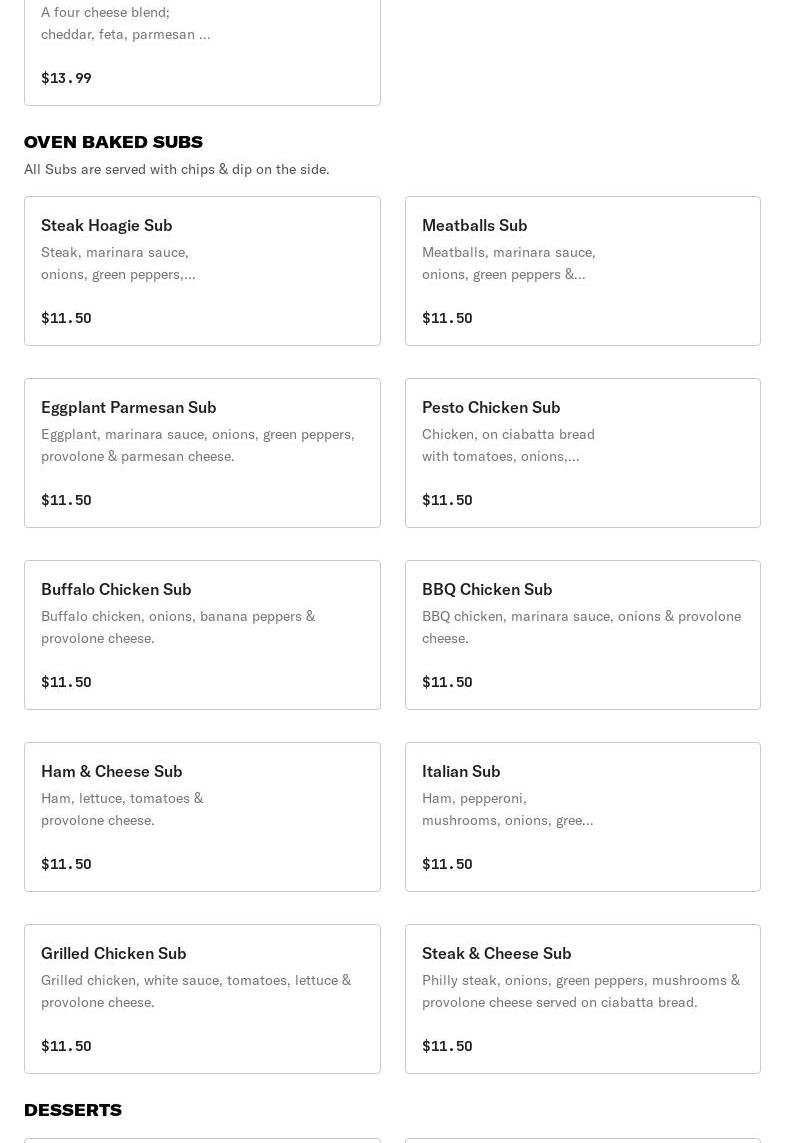
Task: Click the Steak Hoagie Sub $11.50 price
Action: pos(66,318)
